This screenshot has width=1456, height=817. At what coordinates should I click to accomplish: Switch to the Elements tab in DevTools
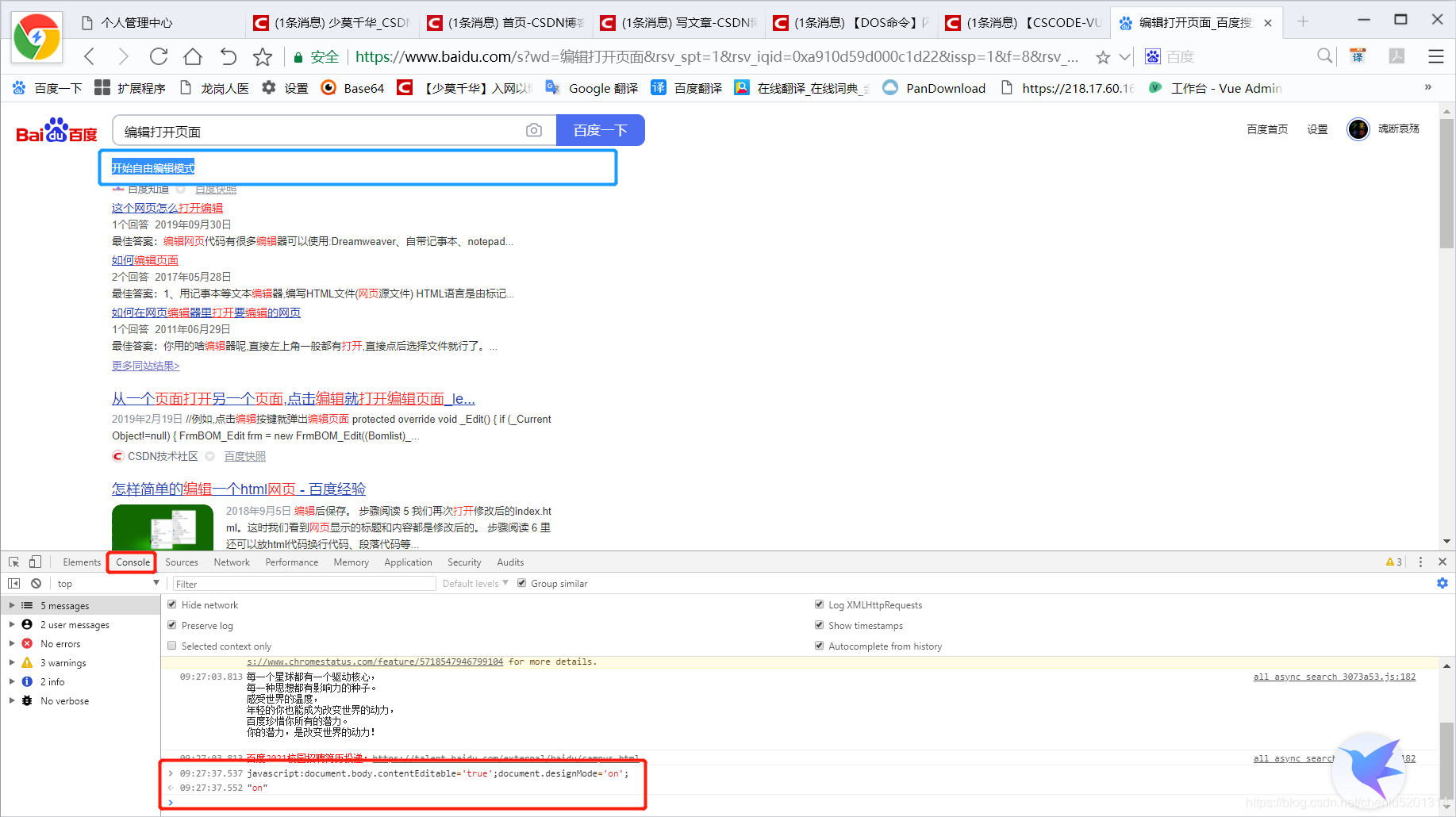pyautogui.click(x=82, y=562)
